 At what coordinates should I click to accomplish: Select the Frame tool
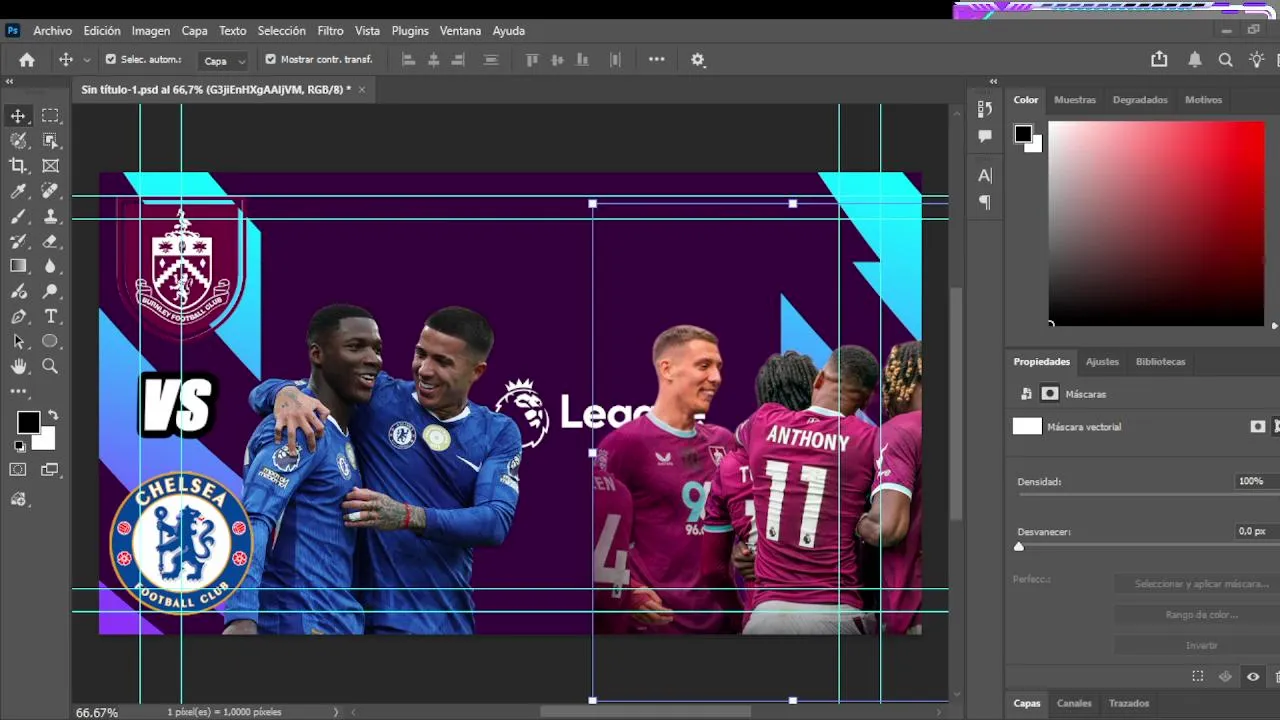(50, 166)
